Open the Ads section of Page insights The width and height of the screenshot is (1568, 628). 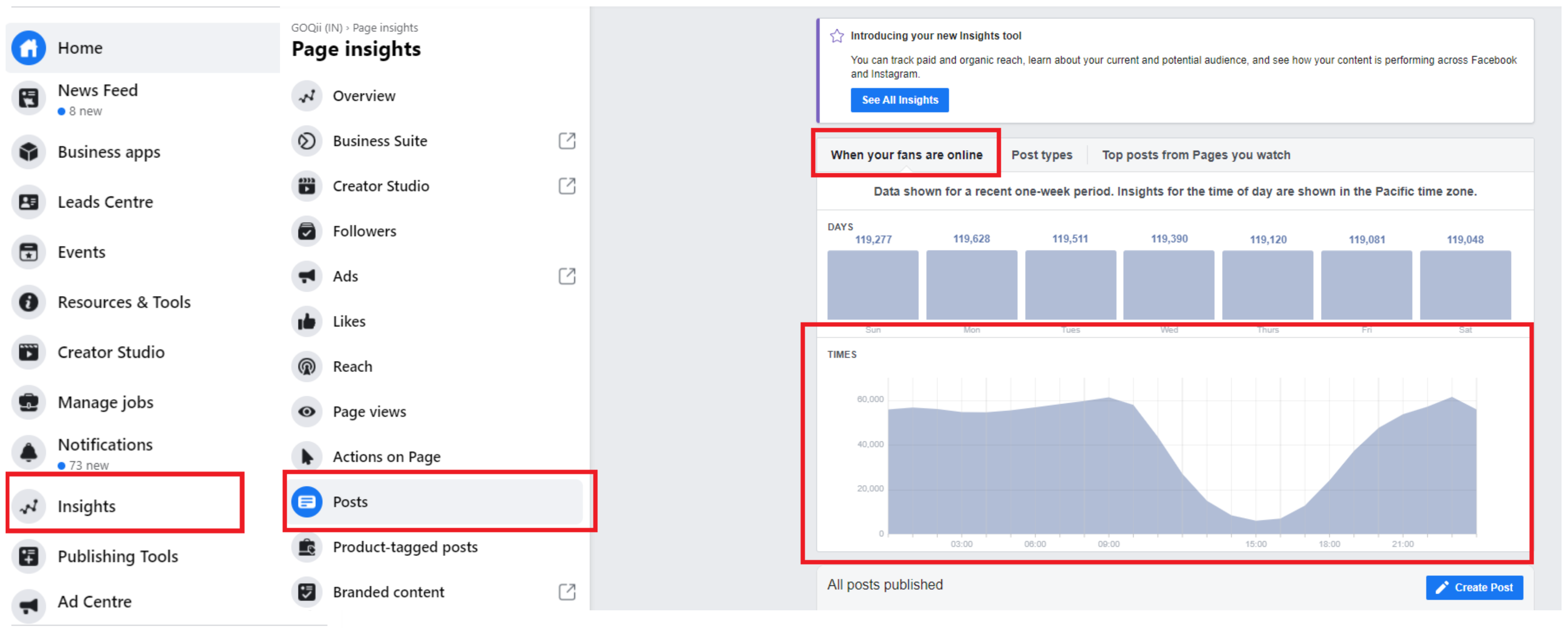pos(345,276)
